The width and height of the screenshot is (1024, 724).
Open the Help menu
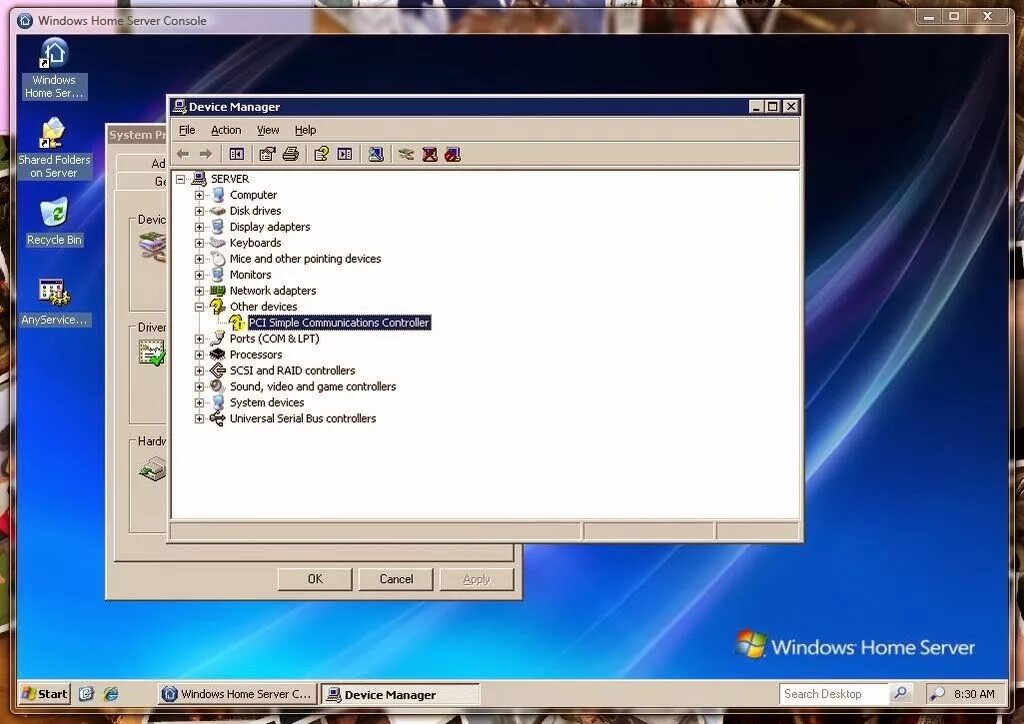[x=305, y=130]
